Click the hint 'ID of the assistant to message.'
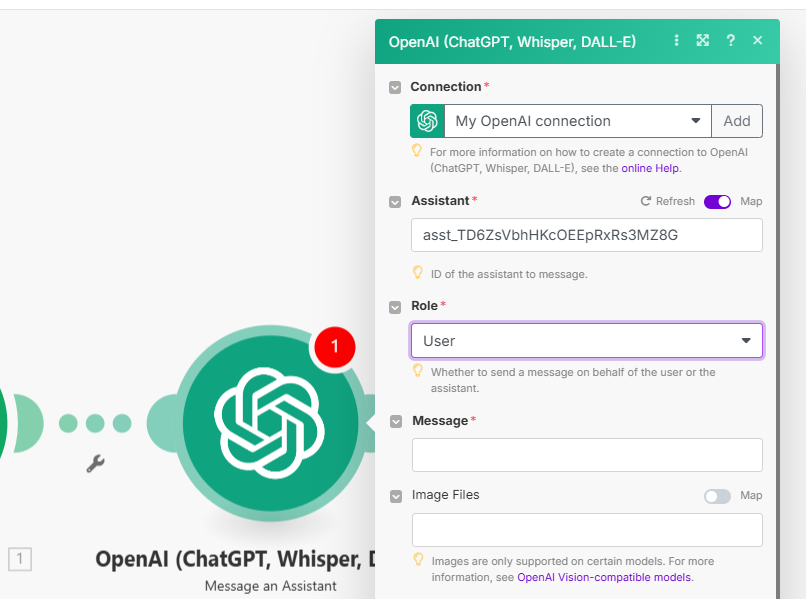Image resolution: width=806 pixels, height=599 pixels. [509, 274]
